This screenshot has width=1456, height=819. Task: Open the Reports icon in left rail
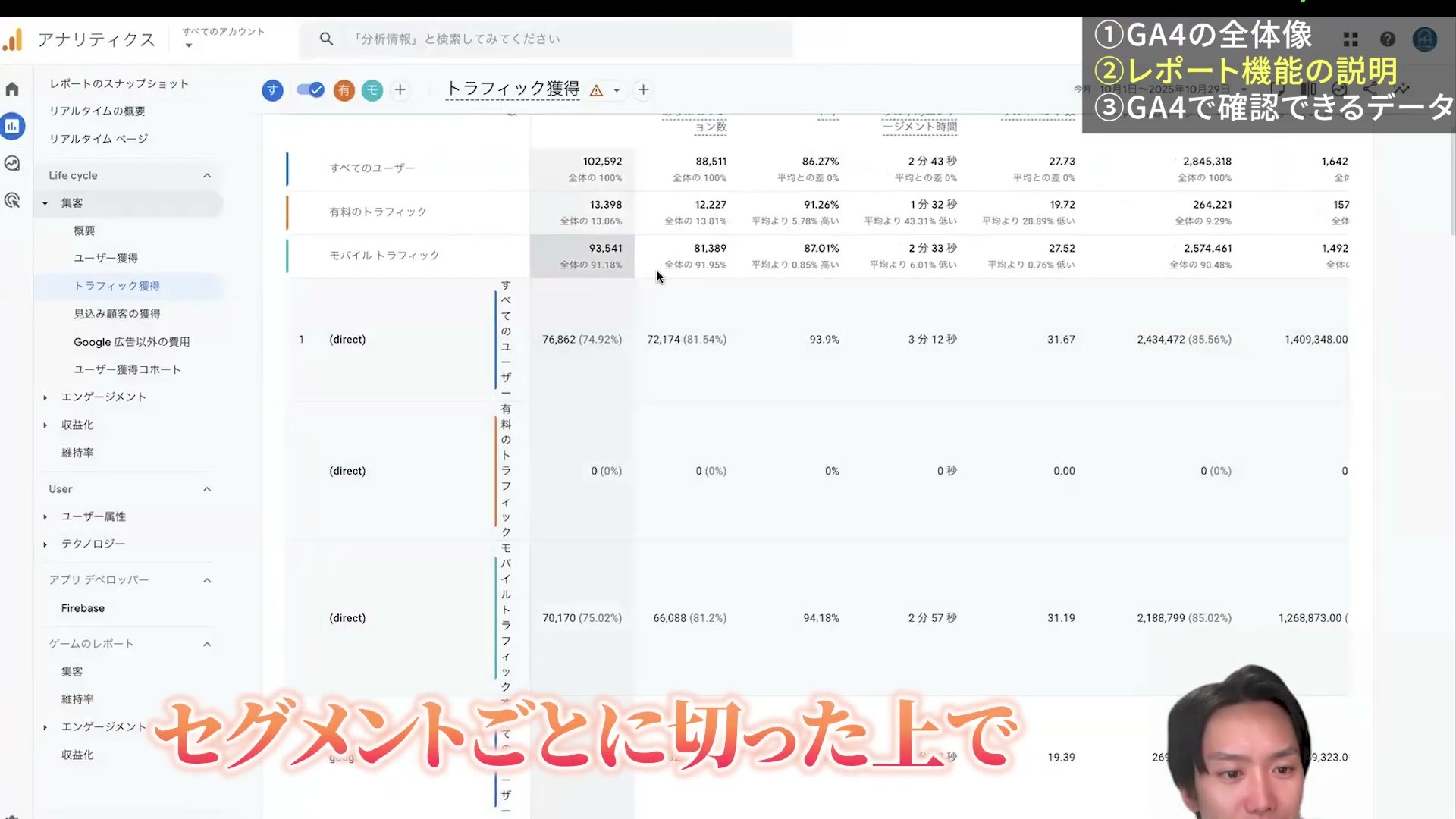12,126
